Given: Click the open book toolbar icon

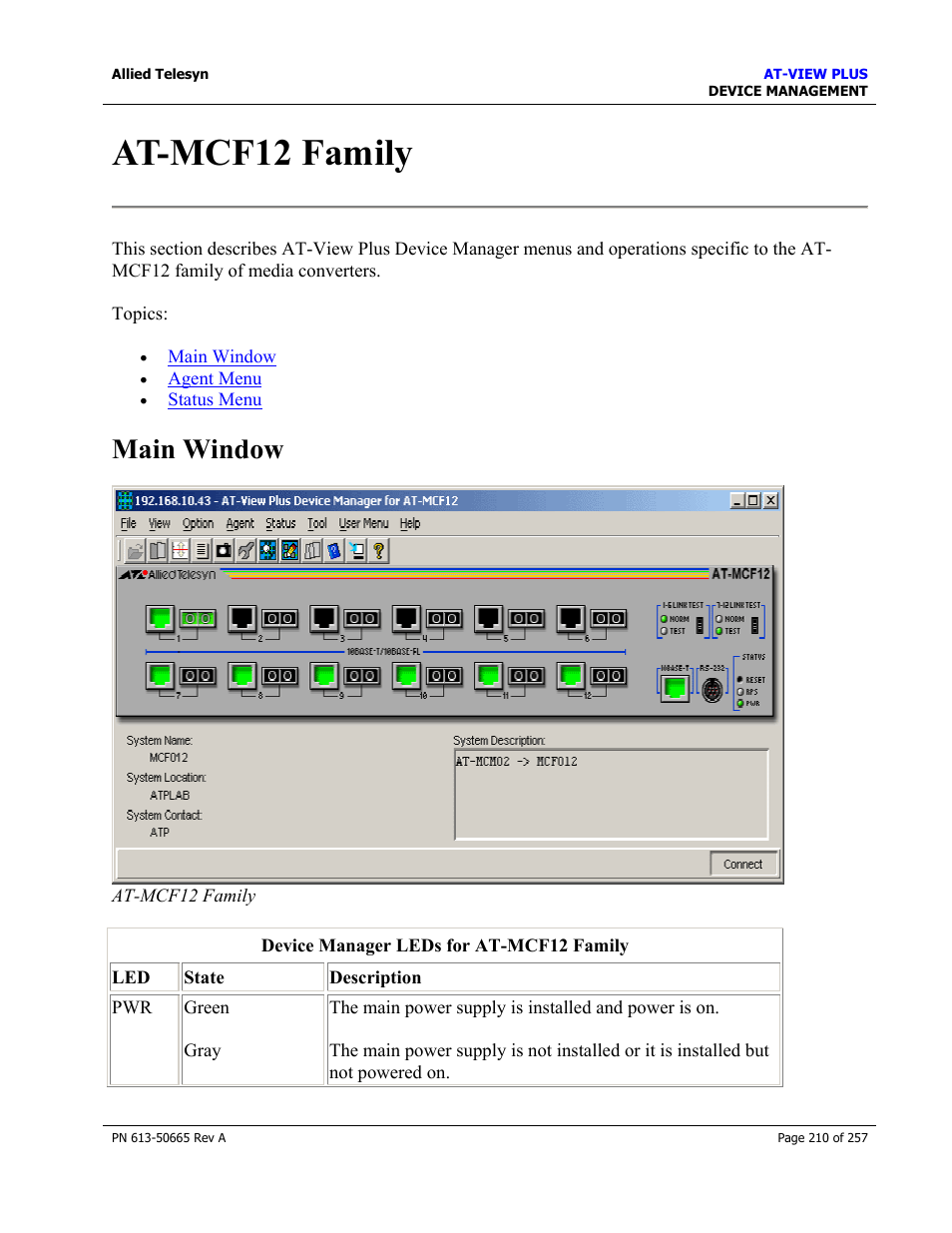Looking at the screenshot, I should [x=312, y=550].
